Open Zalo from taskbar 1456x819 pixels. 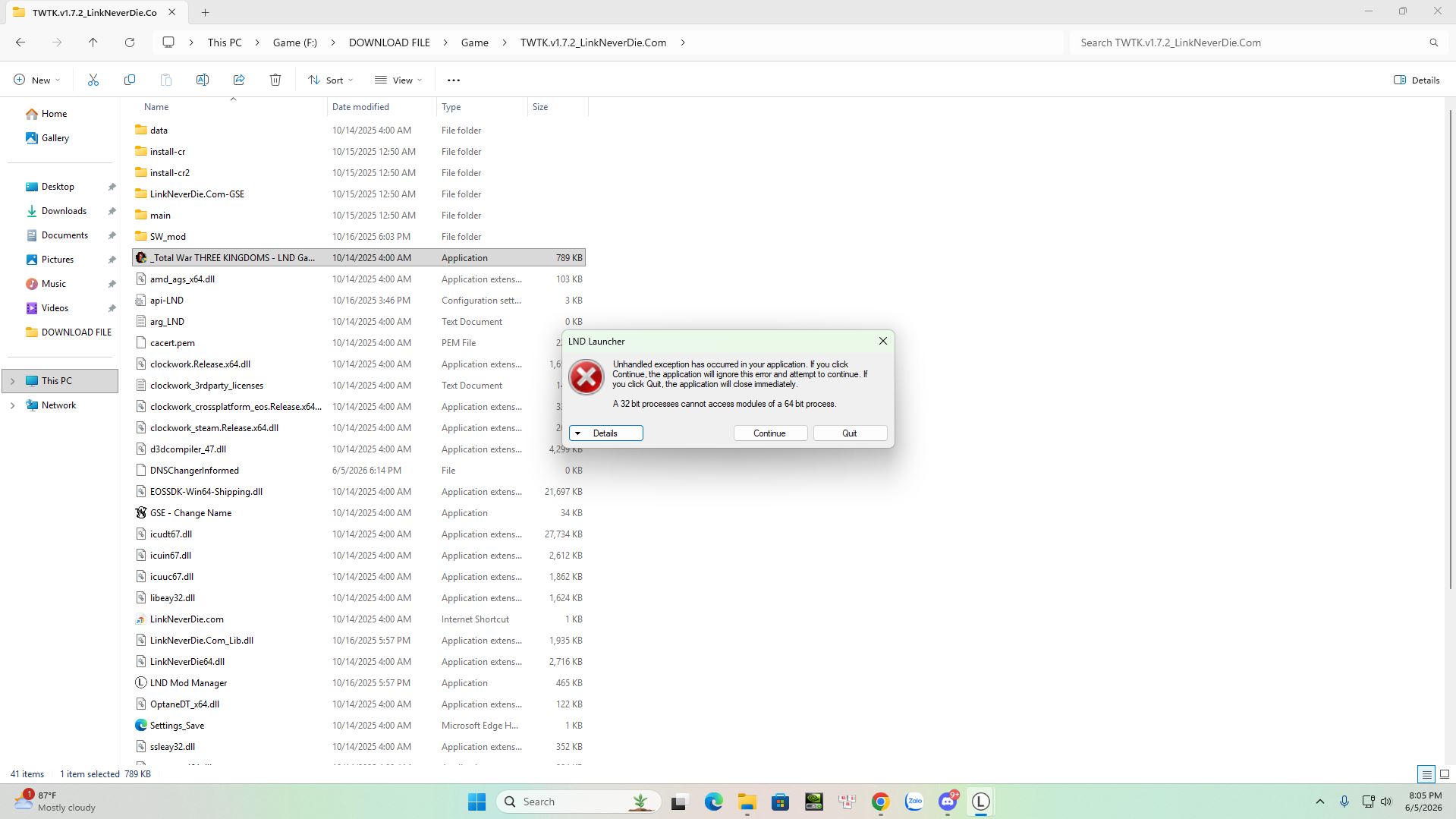[914, 802]
